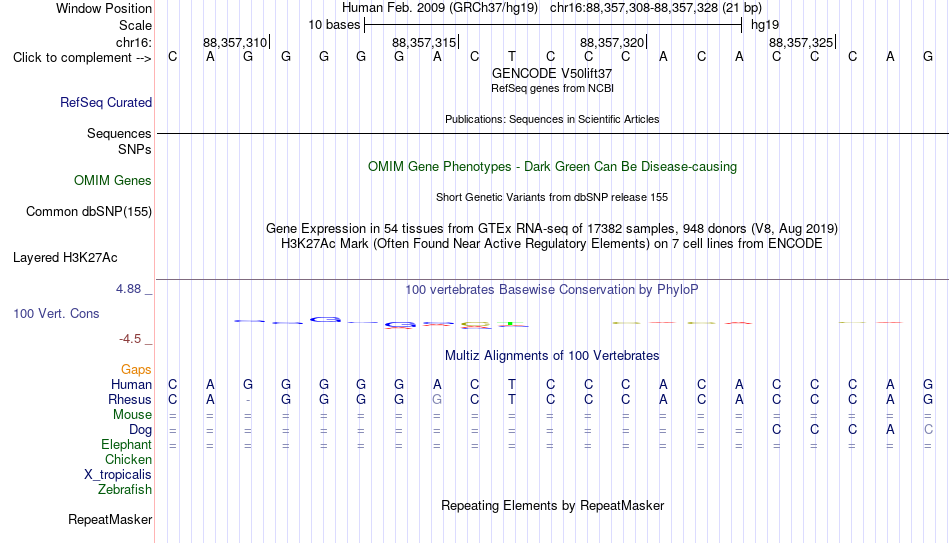Click the 88,357,325 ruler coordinate

click(801, 42)
